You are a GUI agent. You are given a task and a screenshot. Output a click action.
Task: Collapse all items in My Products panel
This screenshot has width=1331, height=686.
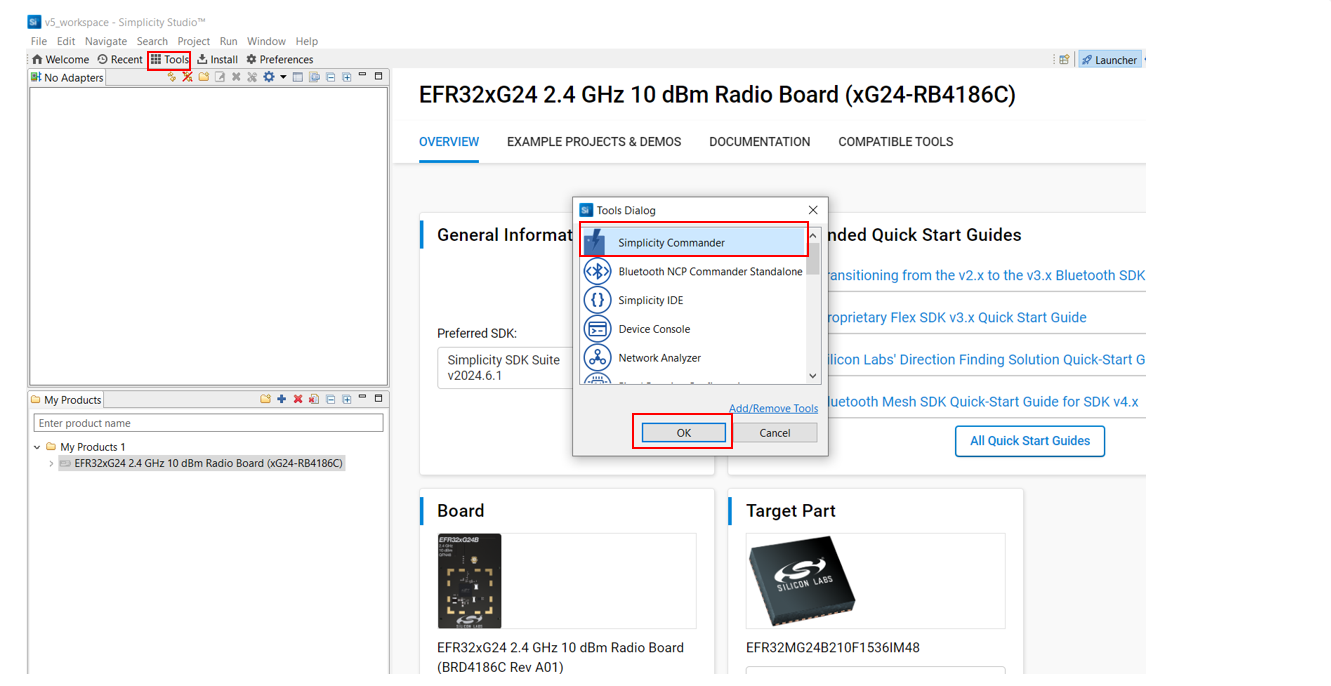point(331,398)
